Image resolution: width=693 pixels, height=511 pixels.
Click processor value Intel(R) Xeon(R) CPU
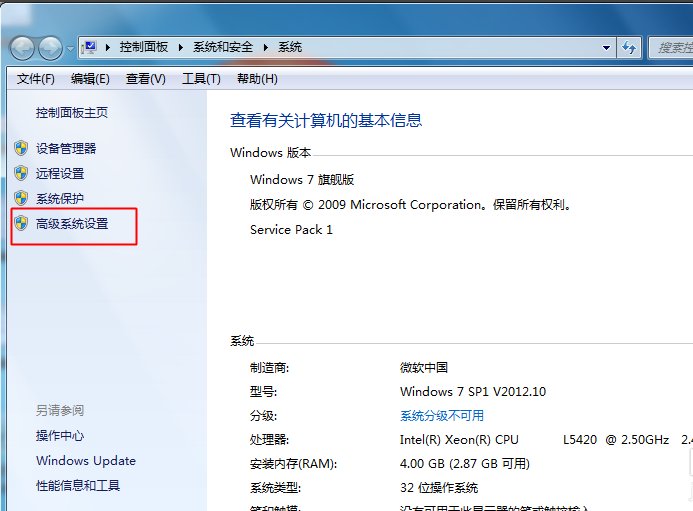coord(459,440)
